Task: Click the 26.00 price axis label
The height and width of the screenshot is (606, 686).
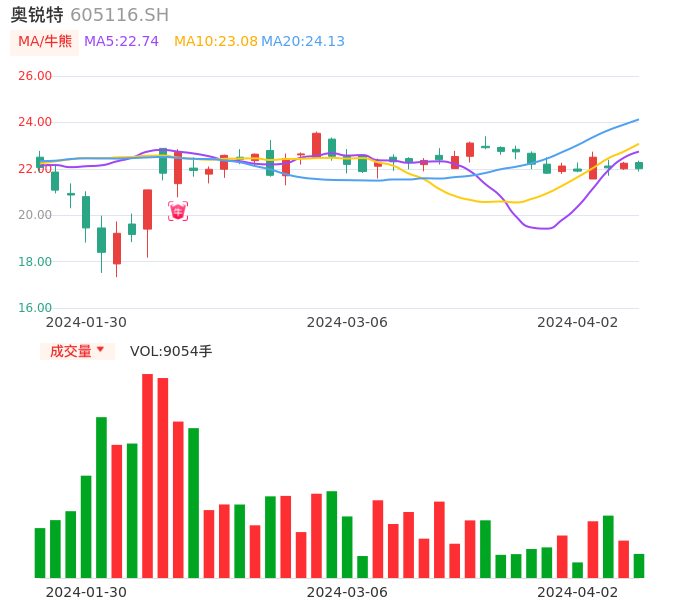Action: (35, 76)
